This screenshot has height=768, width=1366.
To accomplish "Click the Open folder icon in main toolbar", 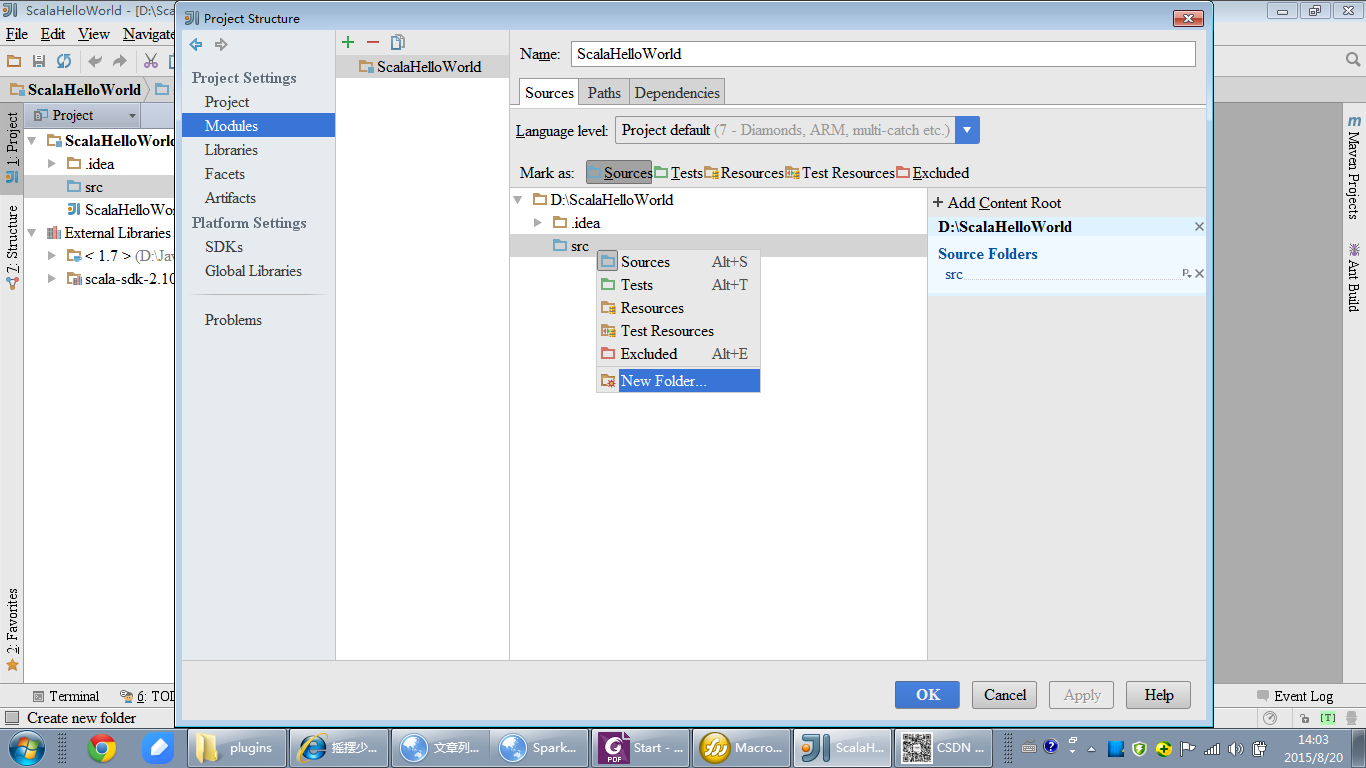I will pyautogui.click(x=14, y=61).
